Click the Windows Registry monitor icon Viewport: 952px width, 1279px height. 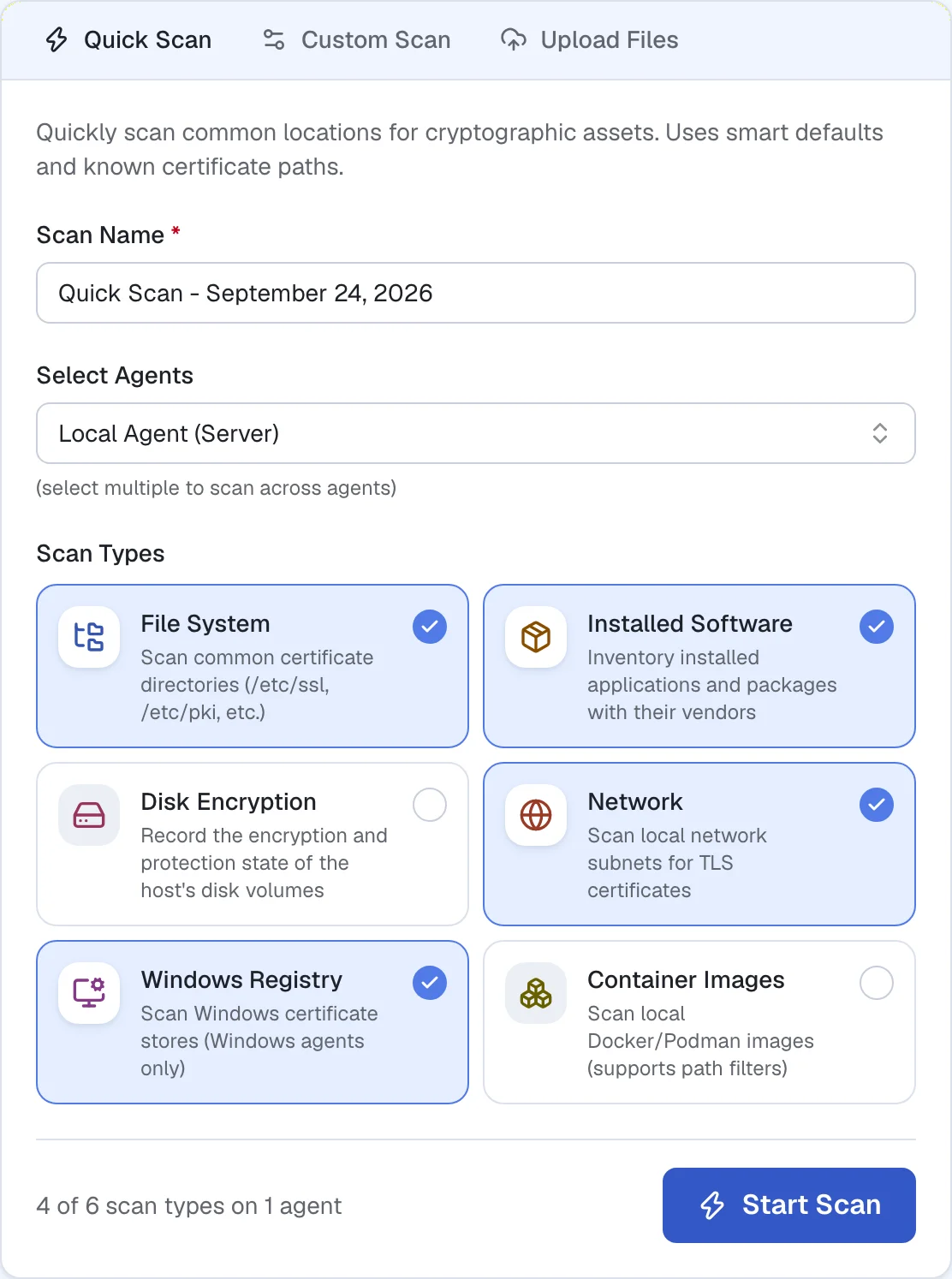(89, 993)
